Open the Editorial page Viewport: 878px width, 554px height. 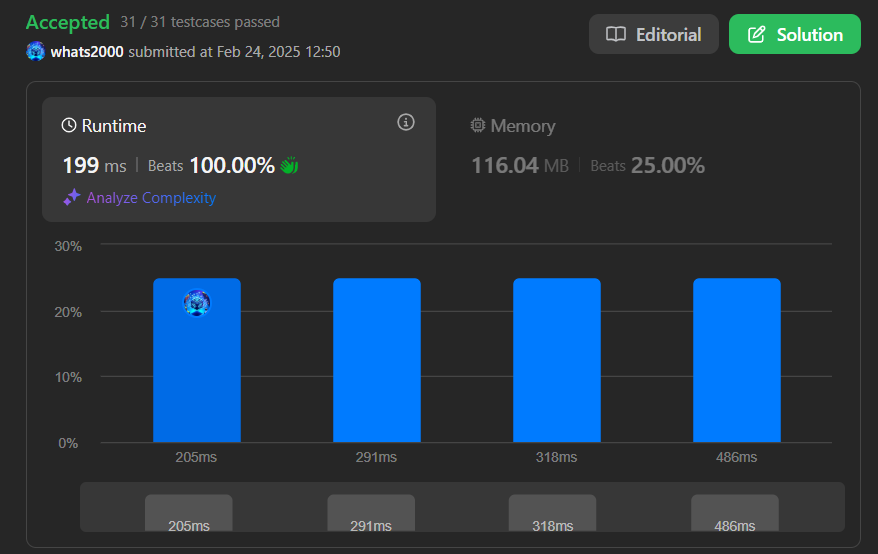click(x=653, y=35)
